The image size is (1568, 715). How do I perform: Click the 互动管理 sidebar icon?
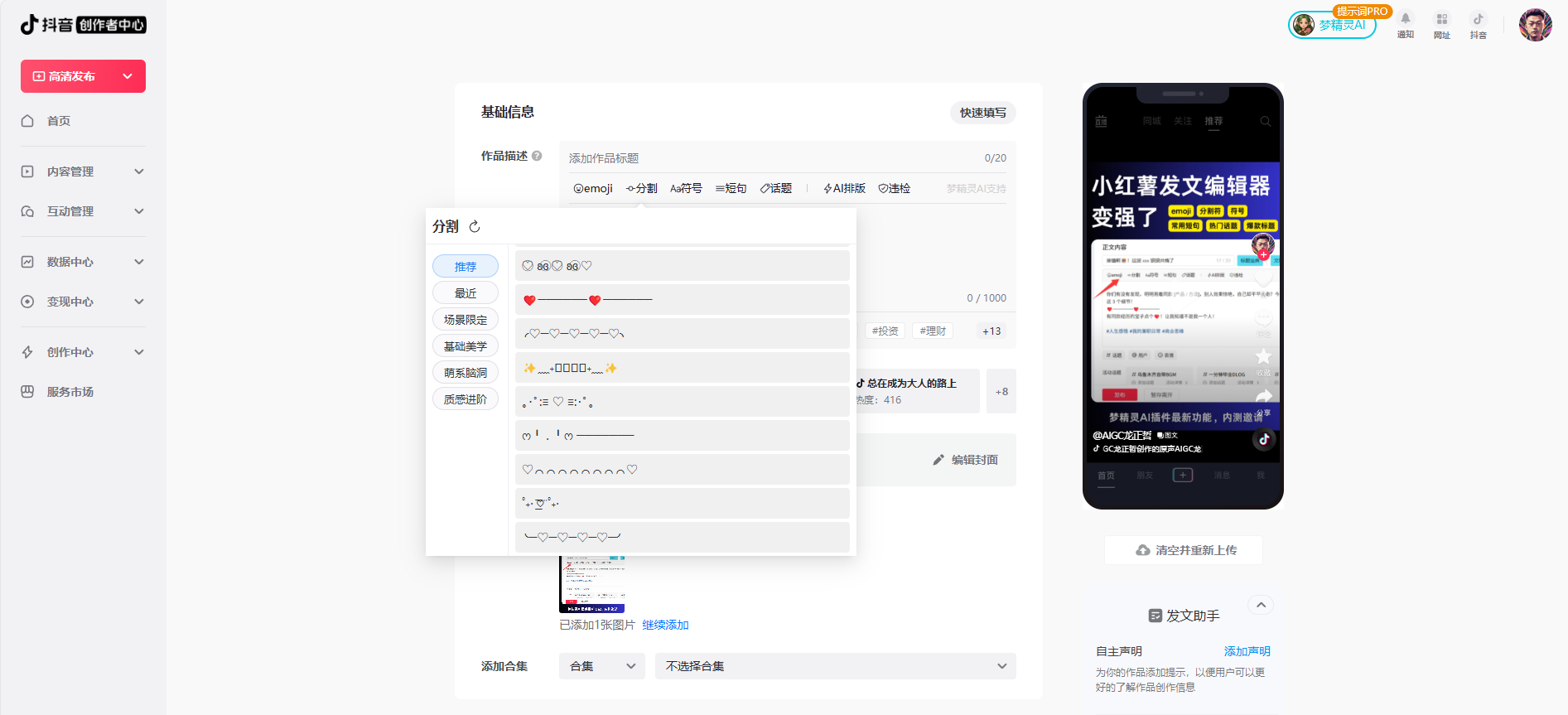(27, 211)
